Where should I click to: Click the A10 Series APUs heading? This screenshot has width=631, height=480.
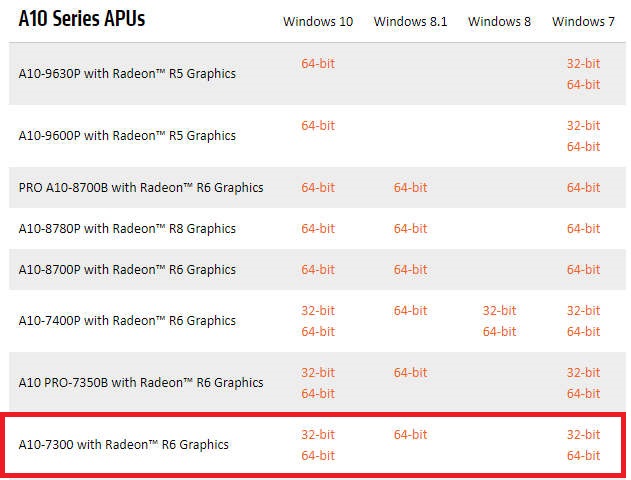coord(82,19)
